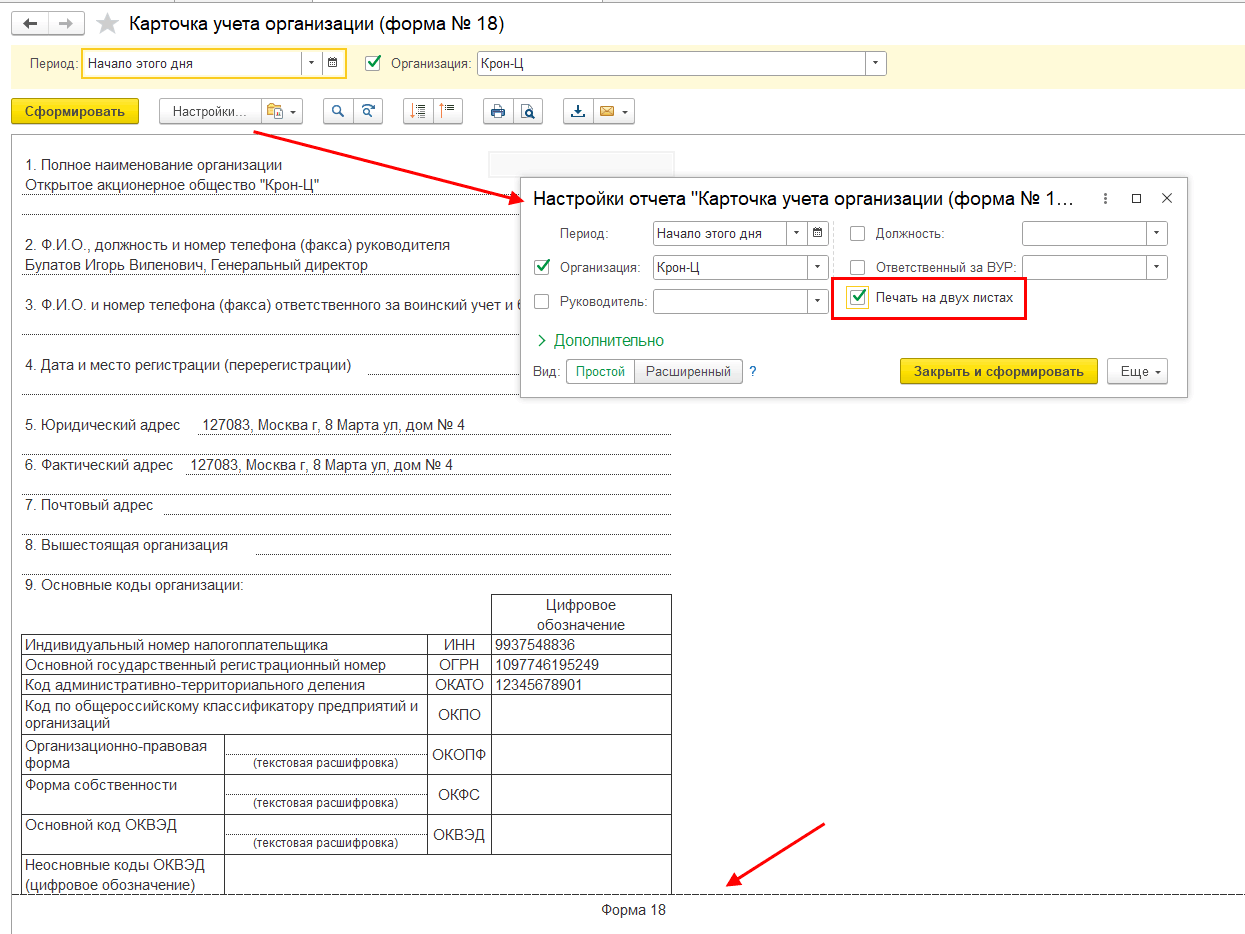Open the Еще menu button

coord(1137,371)
